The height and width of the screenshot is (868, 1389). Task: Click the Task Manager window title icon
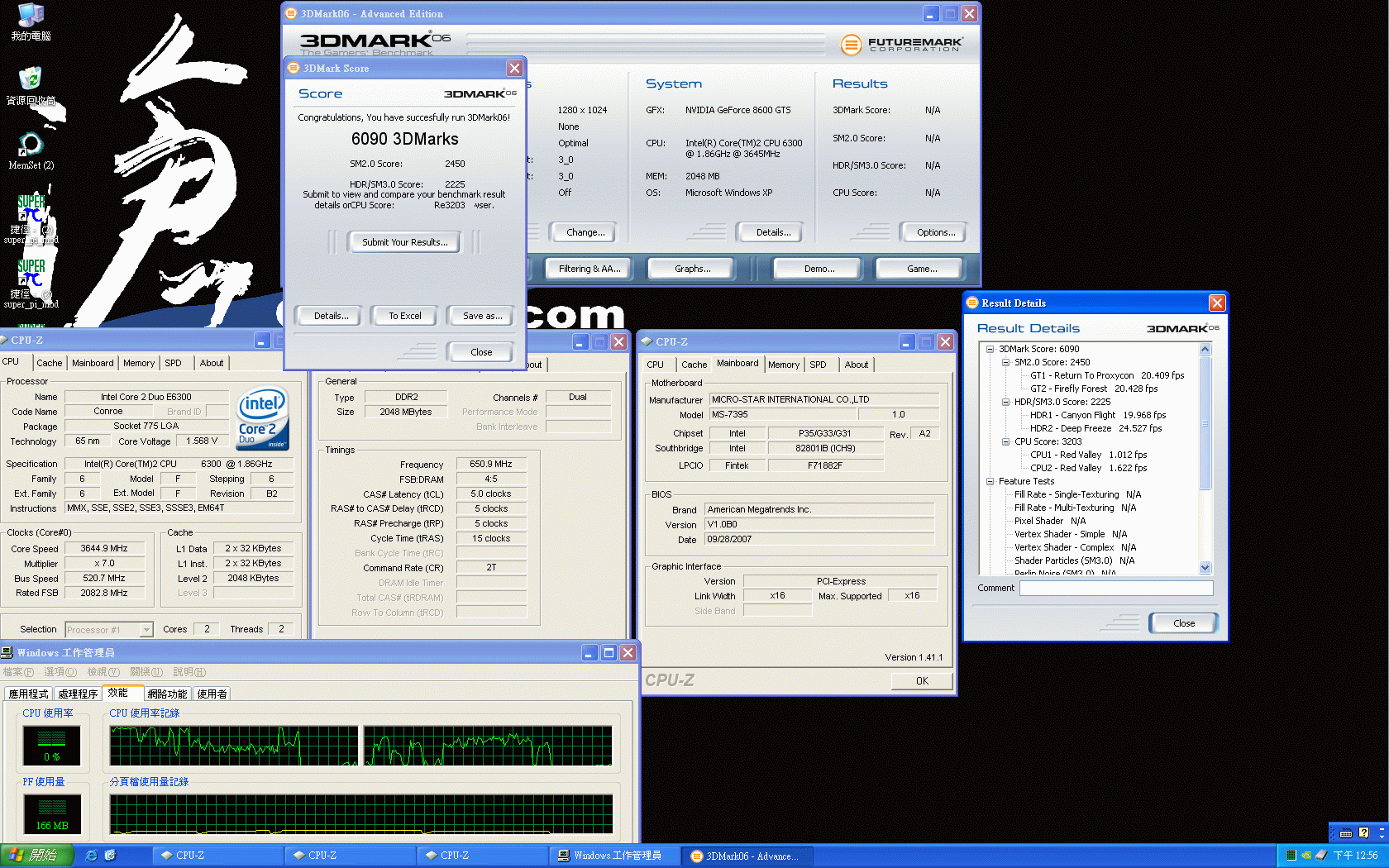tap(7, 652)
